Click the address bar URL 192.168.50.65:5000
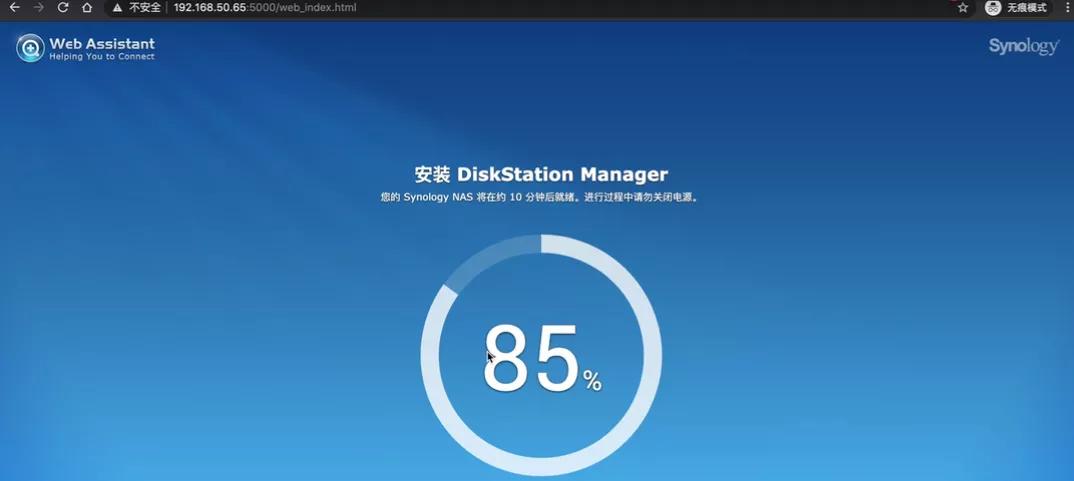The image size is (1074, 481). click(265, 8)
